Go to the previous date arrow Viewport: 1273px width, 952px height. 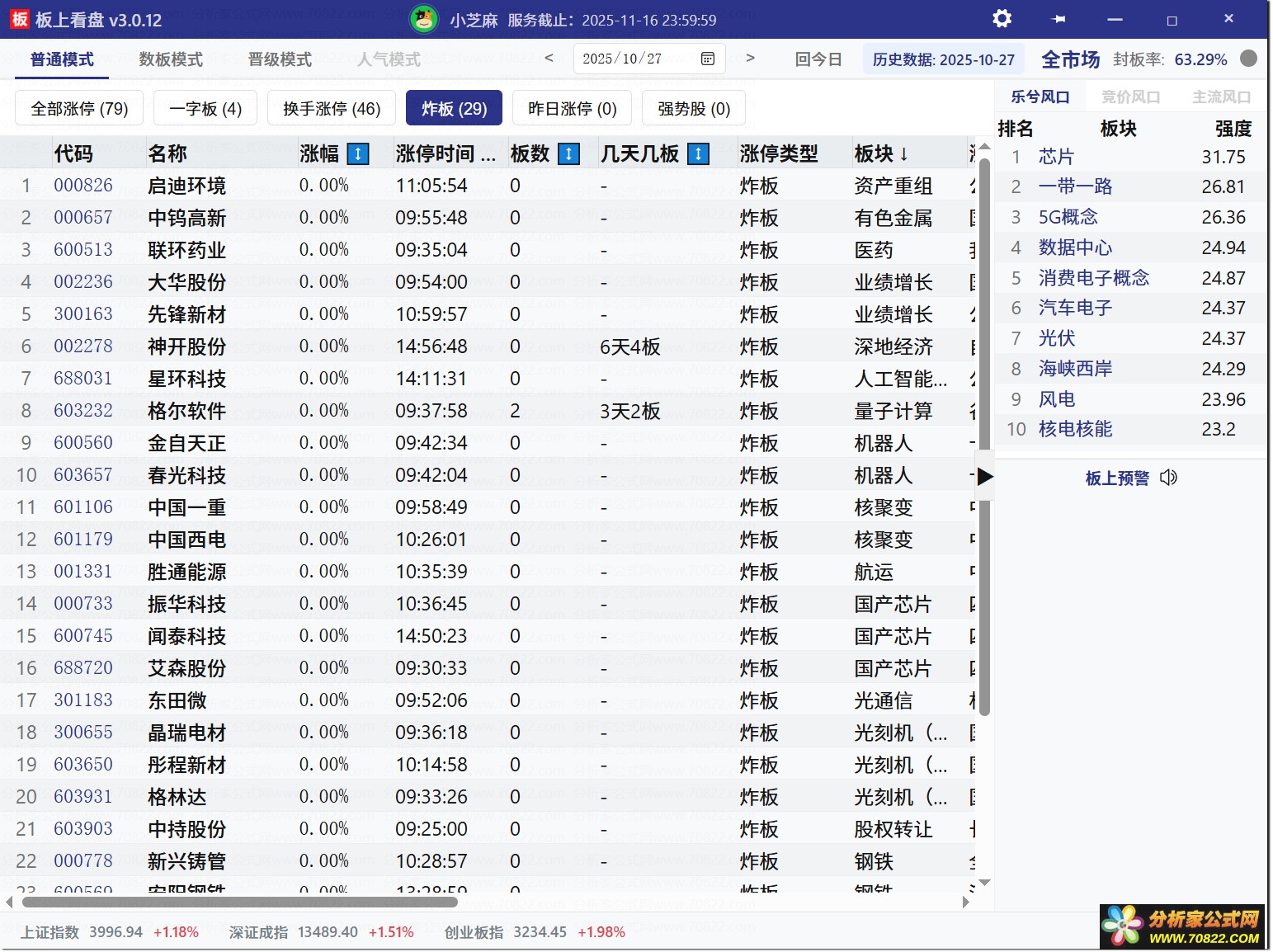click(x=549, y=59)
